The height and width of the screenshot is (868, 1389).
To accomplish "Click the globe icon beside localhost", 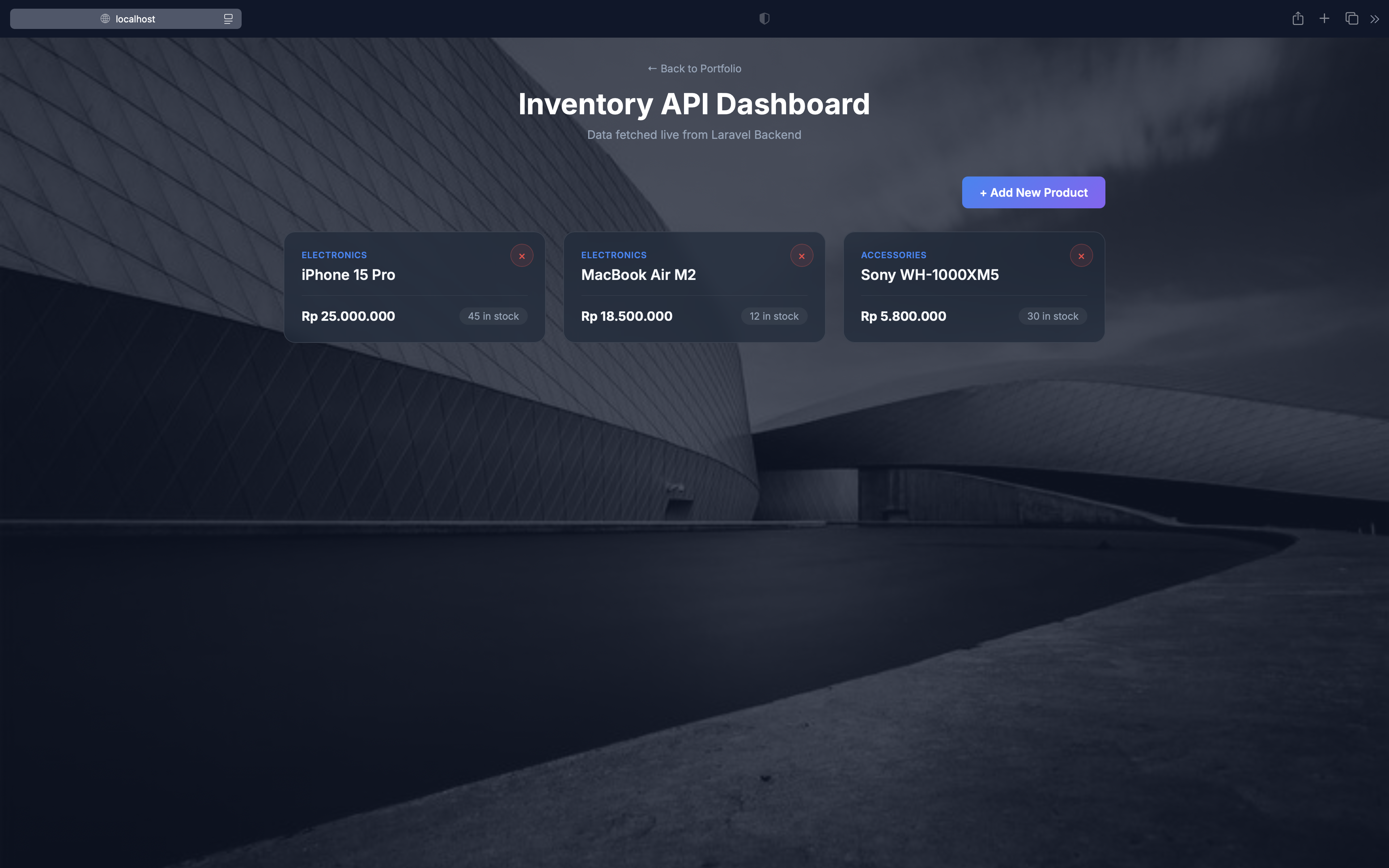I will [x=105, y=19].
